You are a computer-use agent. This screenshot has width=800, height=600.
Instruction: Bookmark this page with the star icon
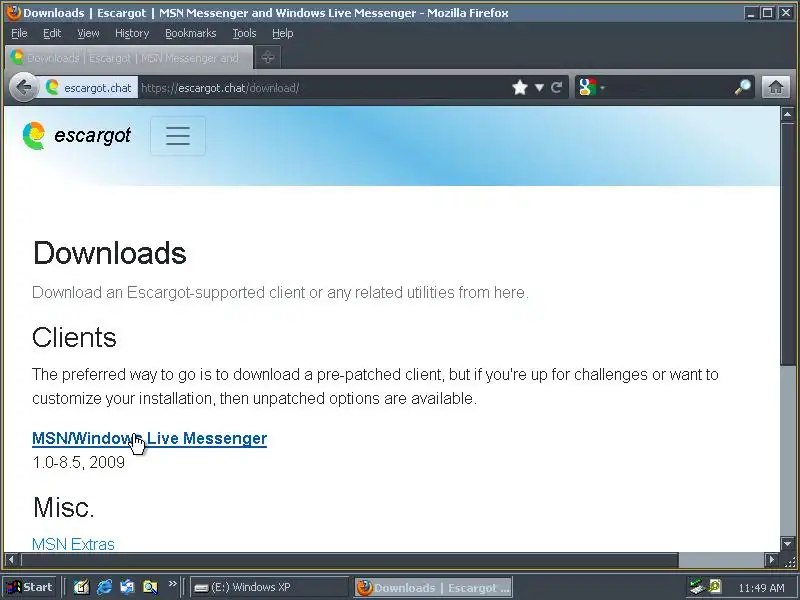pyautogui.click(x=520, y=88)
